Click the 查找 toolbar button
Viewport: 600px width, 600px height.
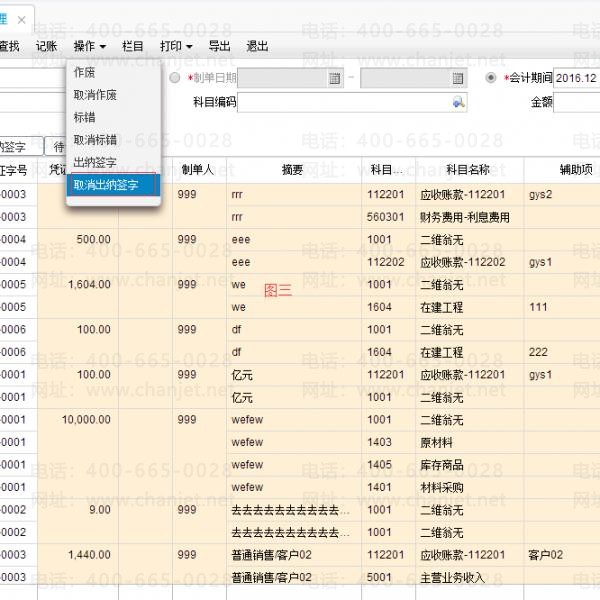coord(9,46)
